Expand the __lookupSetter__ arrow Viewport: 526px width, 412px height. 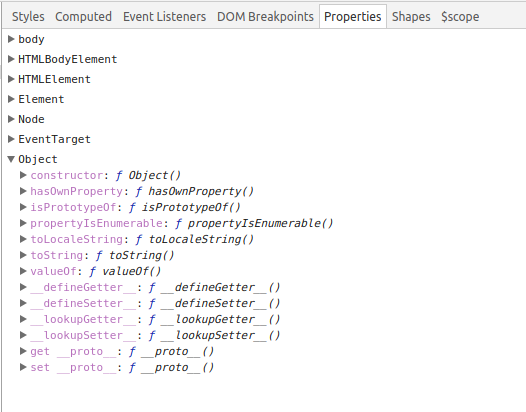[x=23, y=335]
